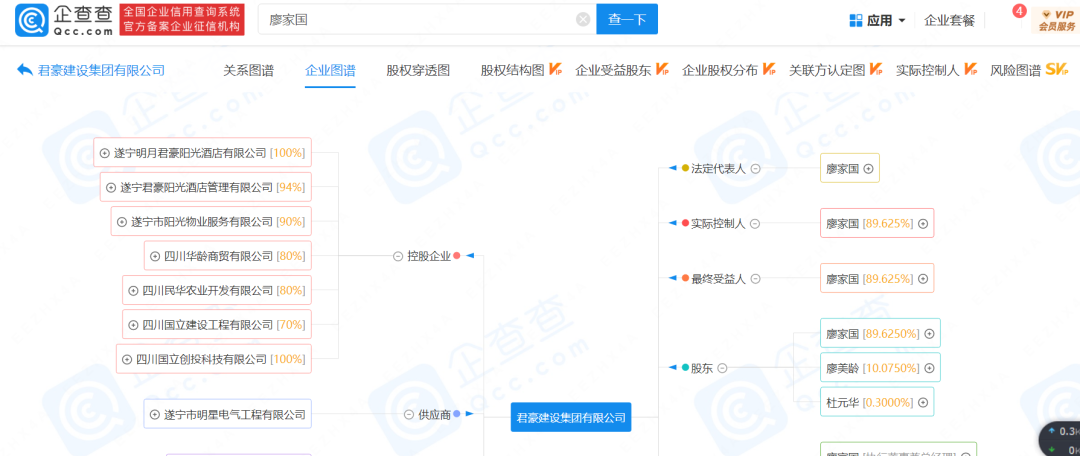Expand 遂宁市明星电气工程有限公司 node plus icon

[155, 415]
